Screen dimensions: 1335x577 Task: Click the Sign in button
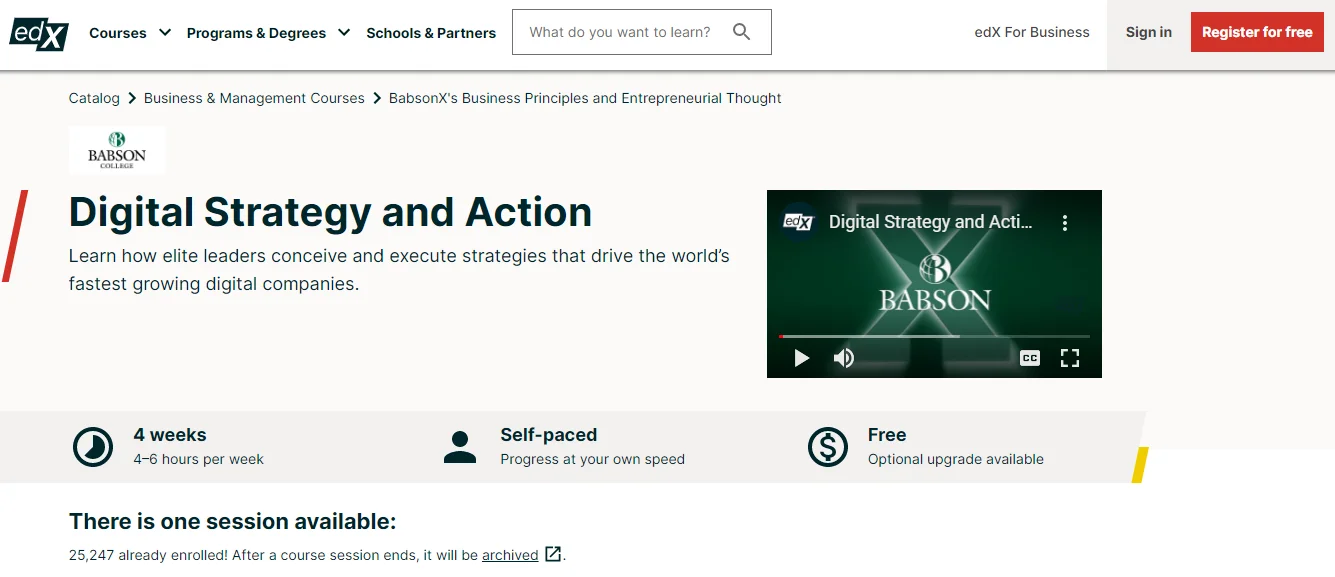(1148, 32)
